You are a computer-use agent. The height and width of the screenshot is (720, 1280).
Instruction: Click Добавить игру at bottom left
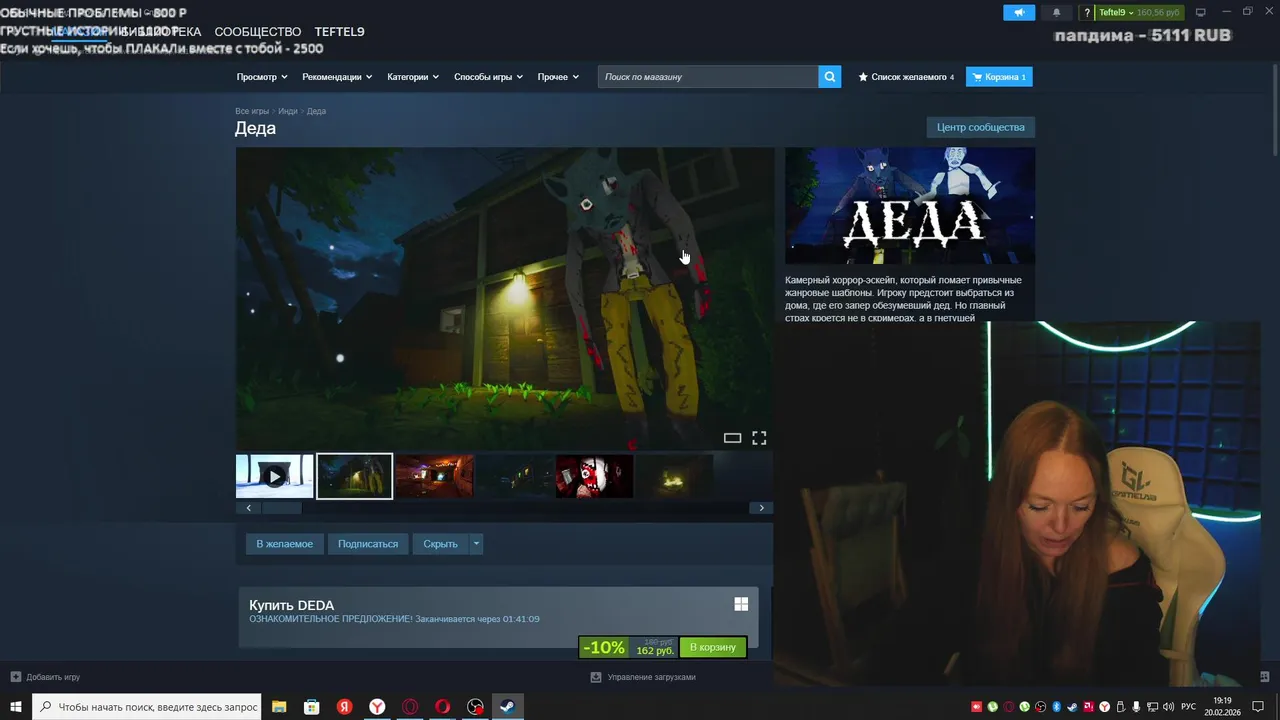tap(45, 677)
